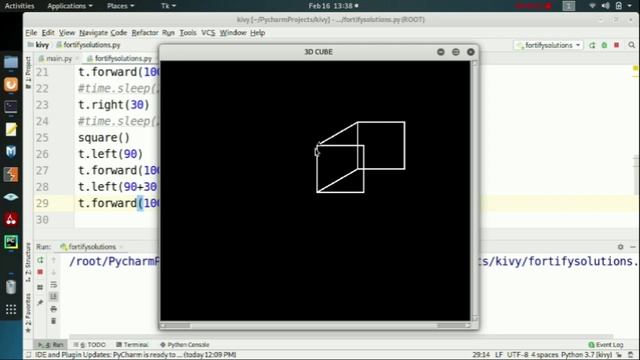Open the Window menu
The height and width of the screenshot is (360, 640).
[233, 33]
